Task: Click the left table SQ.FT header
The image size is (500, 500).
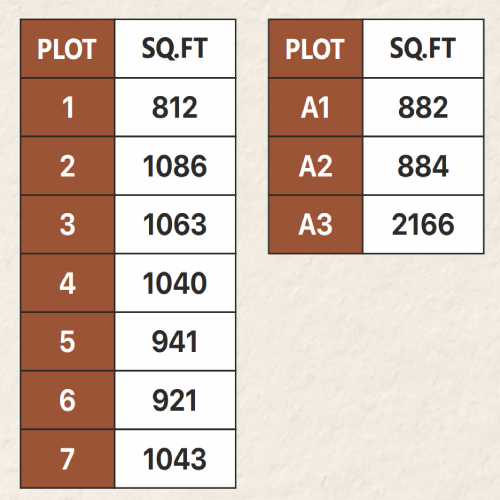Action: (175, 49)
